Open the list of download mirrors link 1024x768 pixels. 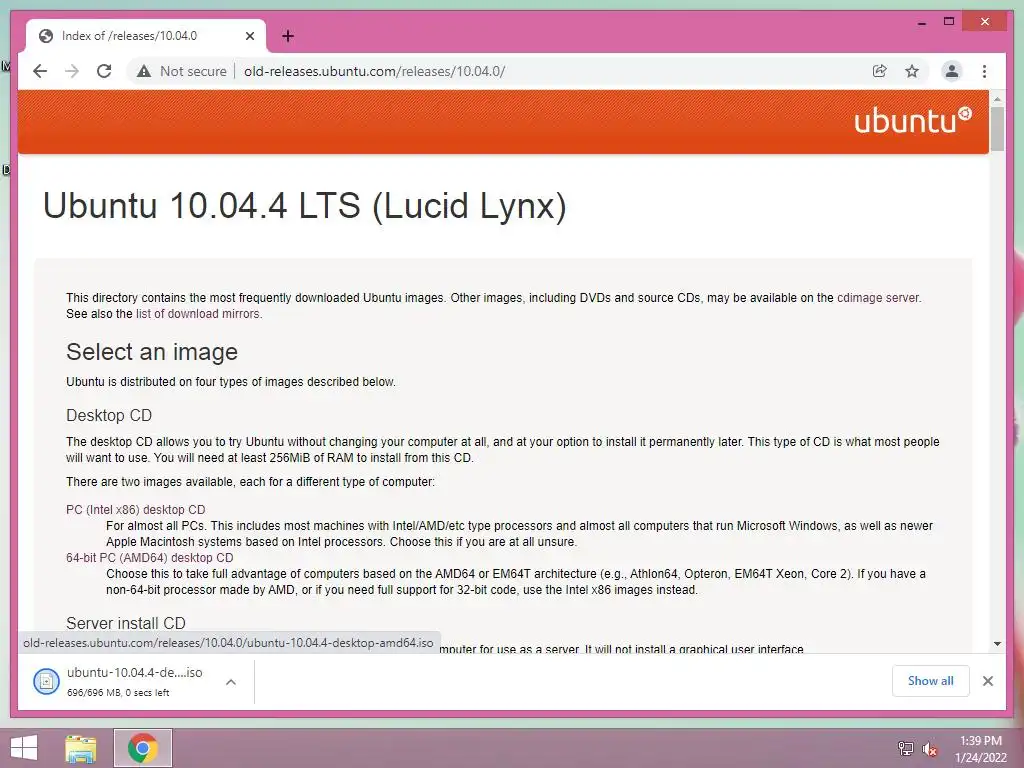197,314
